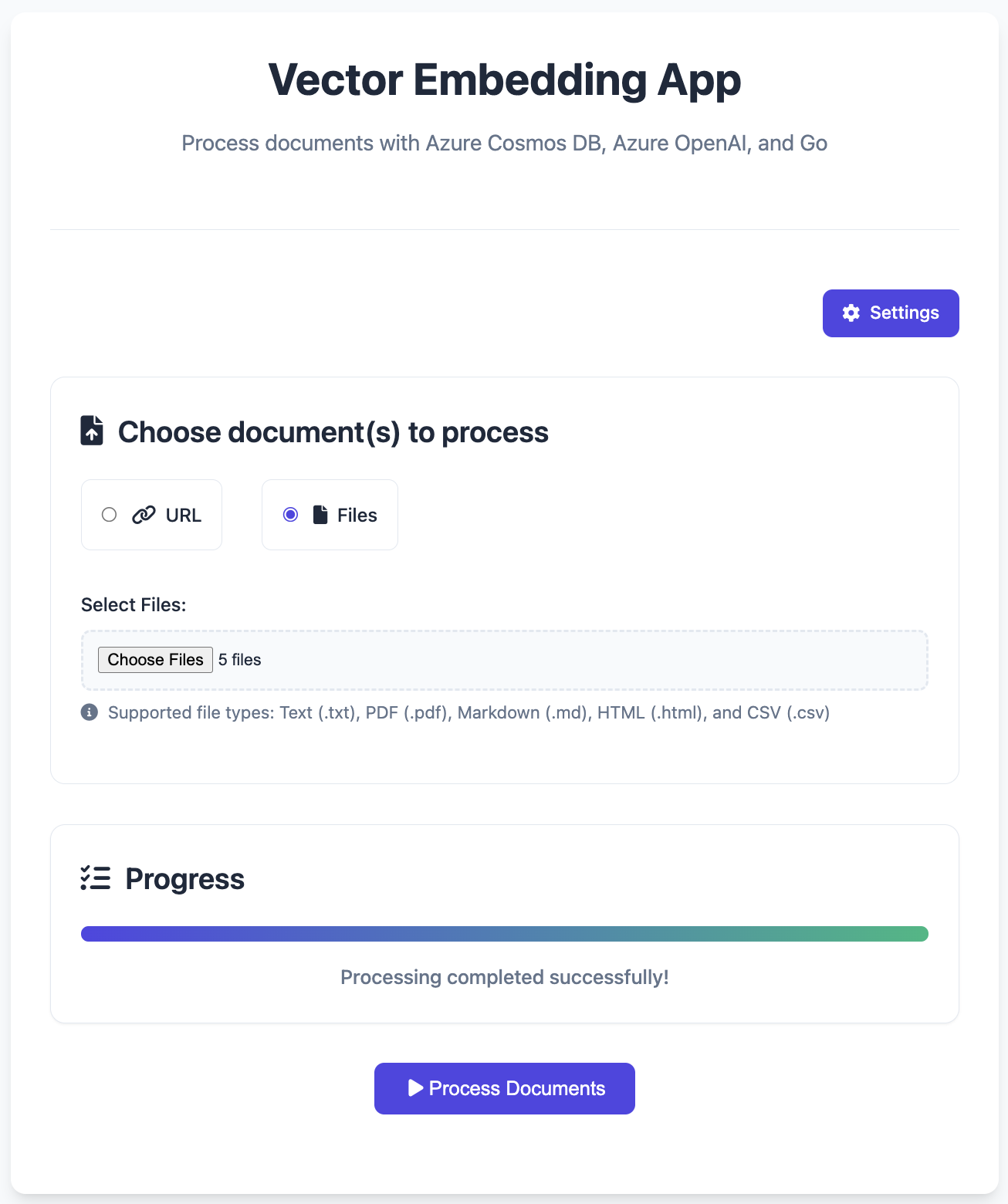The height and width of the screenshot is (1204, 1008).
Task: Click the gradient progress bar
Action: pyautogui.click(x=505, y=934)
